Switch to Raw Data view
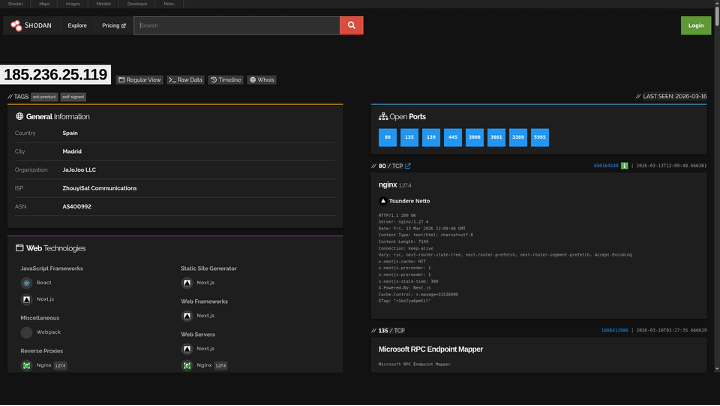Screen dimensions: 720x406 click(x=186, y=79)
